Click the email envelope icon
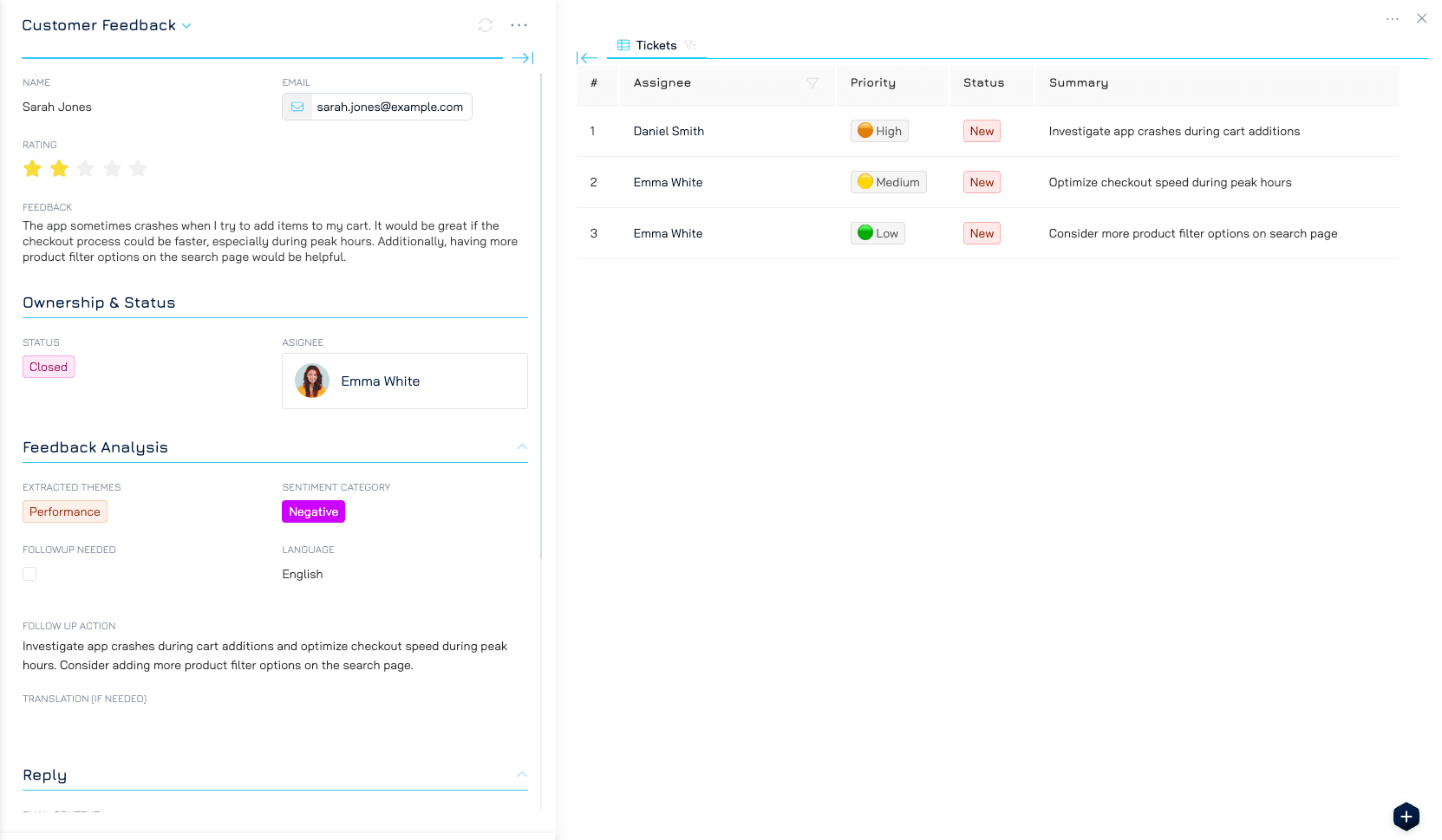 coord(297,107)
